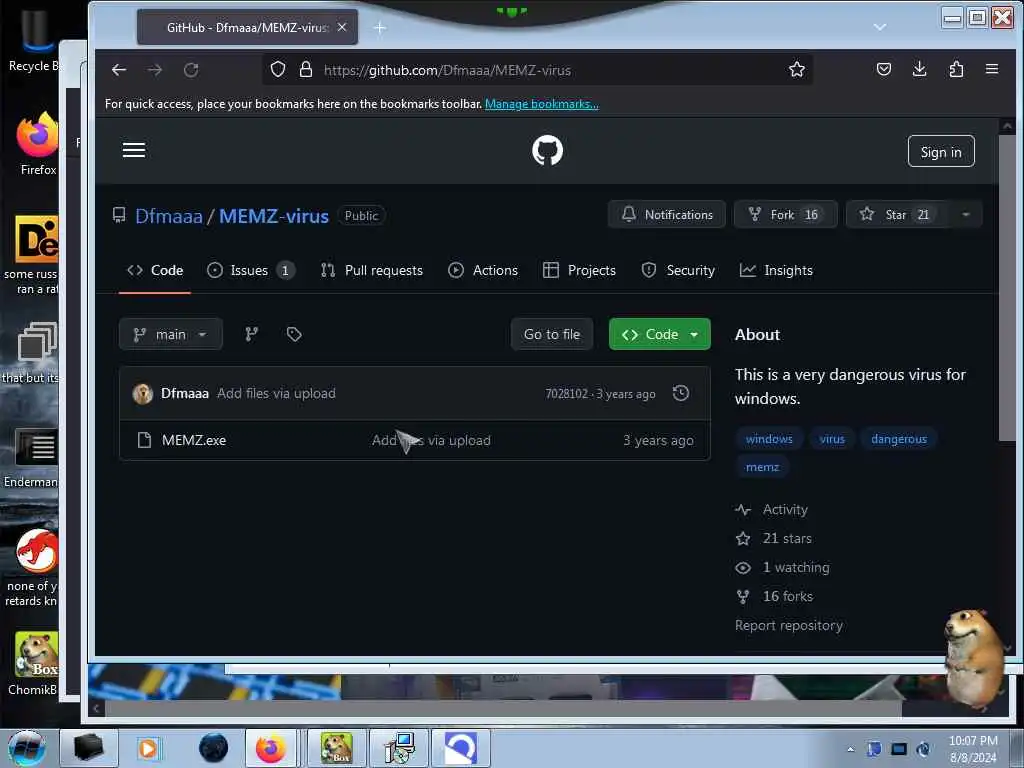This screenshot has height=768, width=1024.
Task: Click the taskbar clock showing 10:07 PM
Action: click(973, 748)
